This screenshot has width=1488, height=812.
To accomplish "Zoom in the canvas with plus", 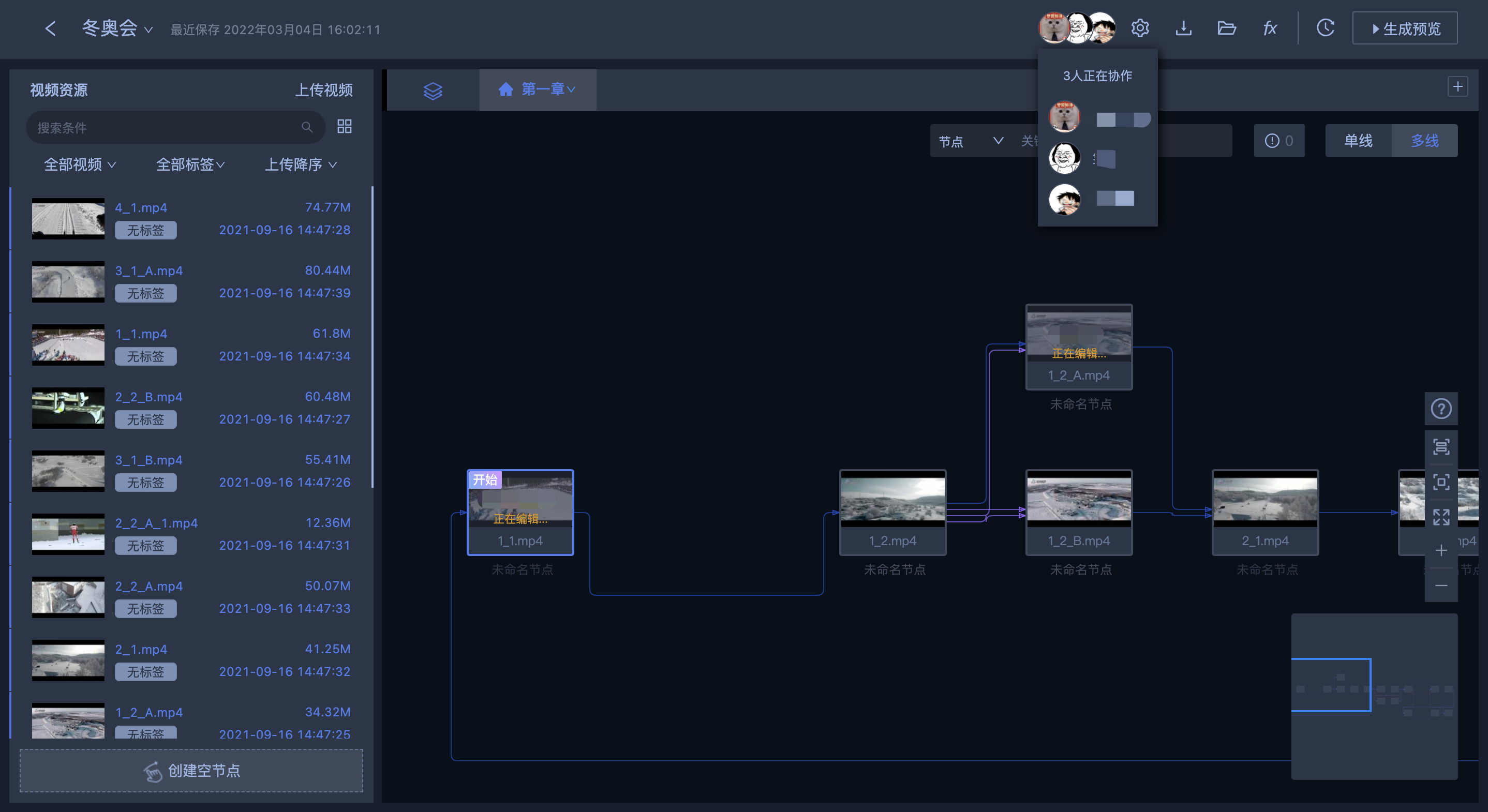I will click(x=1440, y=550).
